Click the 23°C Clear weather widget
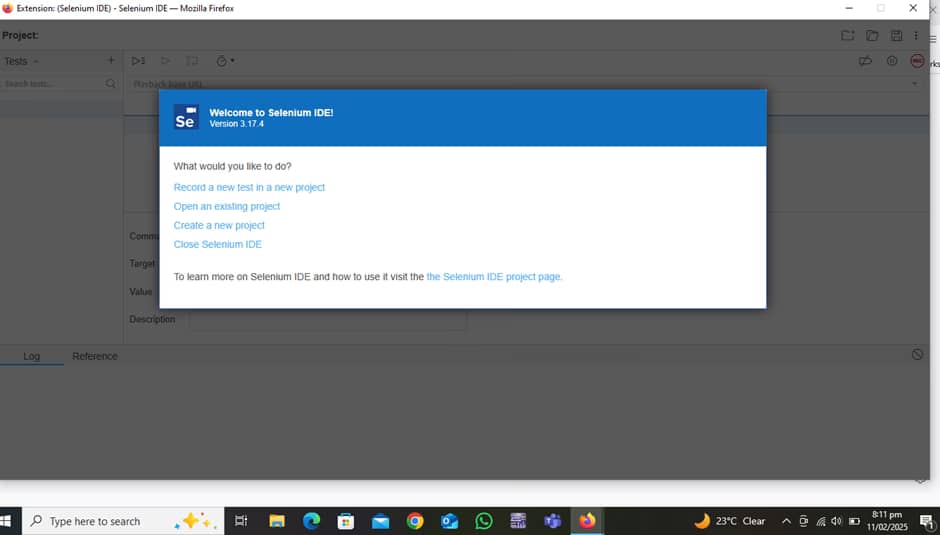Image resolution: width=940 pixels, height=535 pixels. (x=730, y=521)
